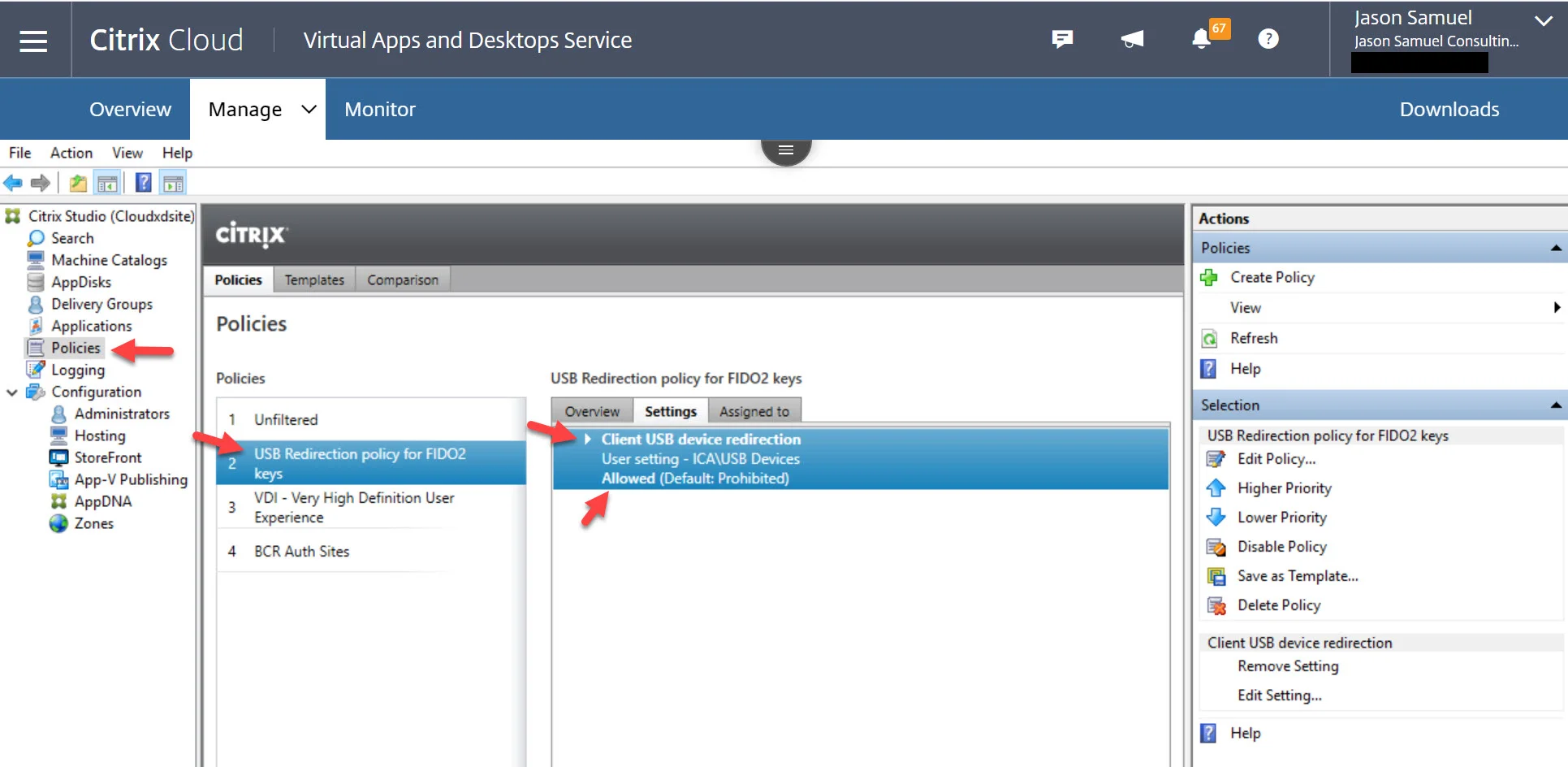The width and height of the screenshot is (1568, 767).
Task: Click the Zones globe icon
Action: click(x=58, y=523)
